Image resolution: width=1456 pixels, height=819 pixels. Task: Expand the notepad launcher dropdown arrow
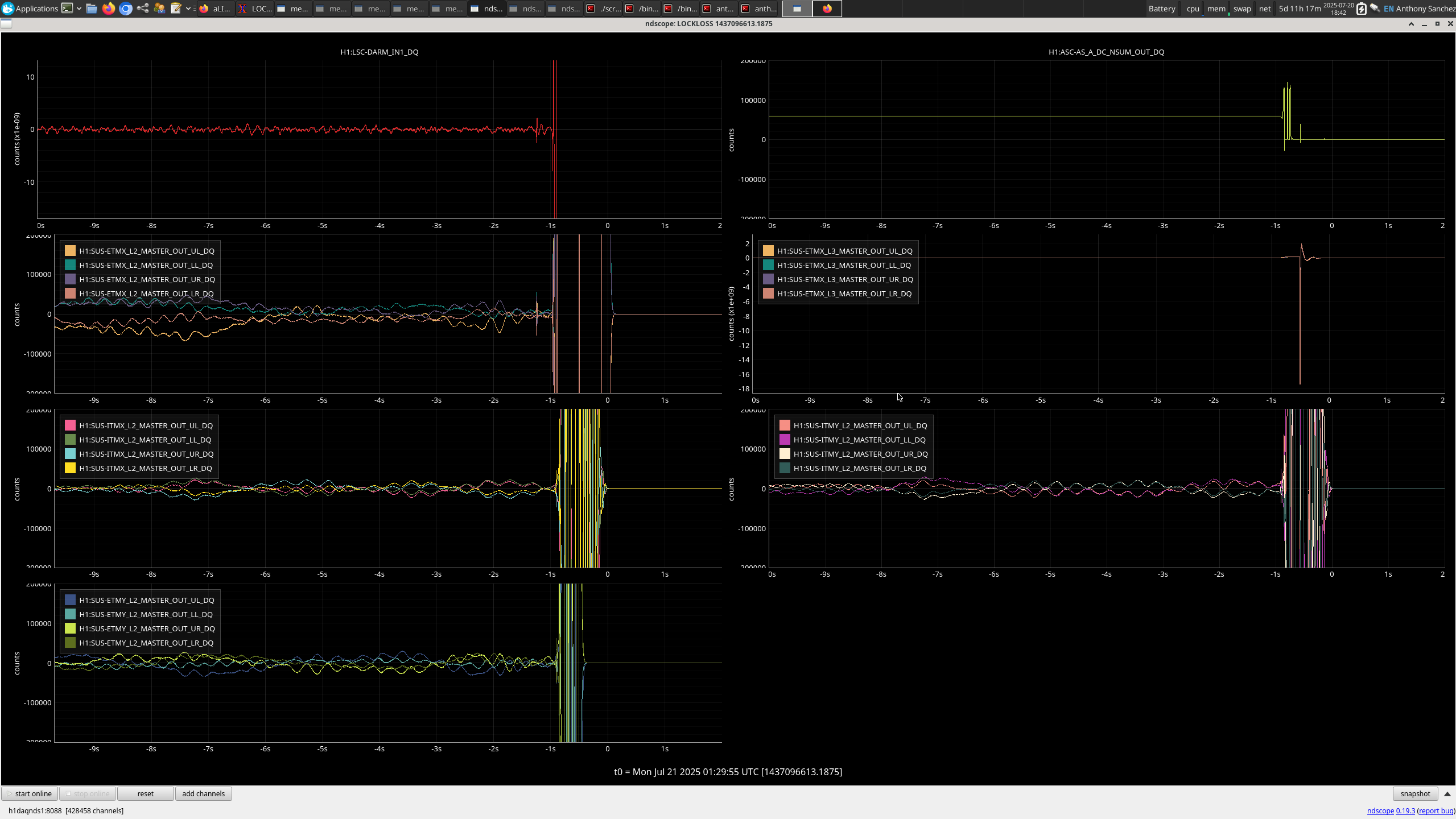click(x=188, y=9)
